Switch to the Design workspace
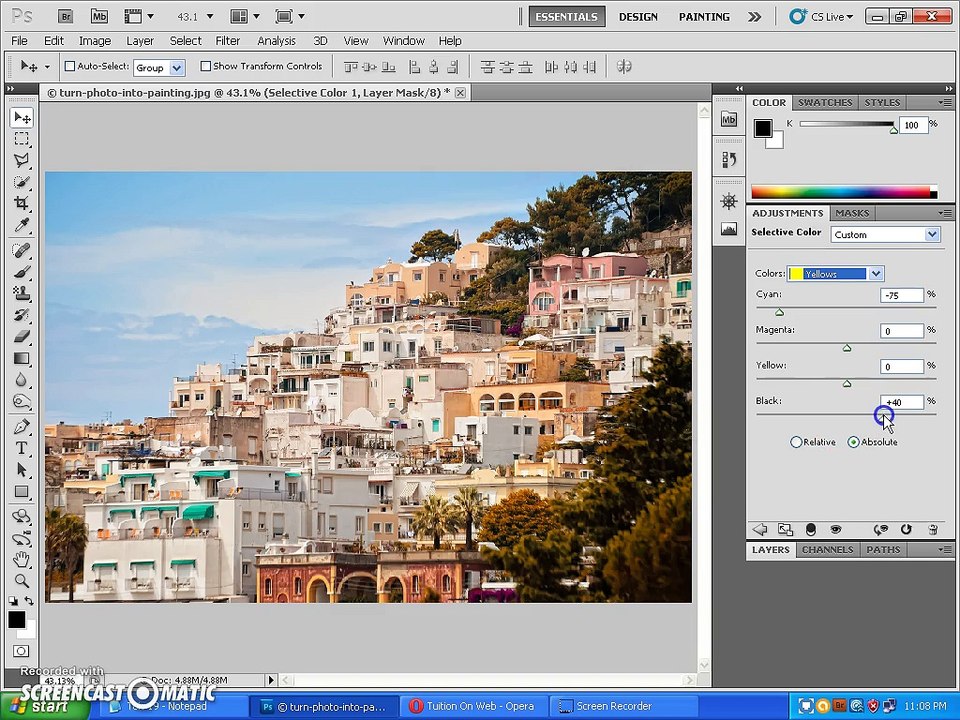960x720 pixels. click(x=638, y=17)
